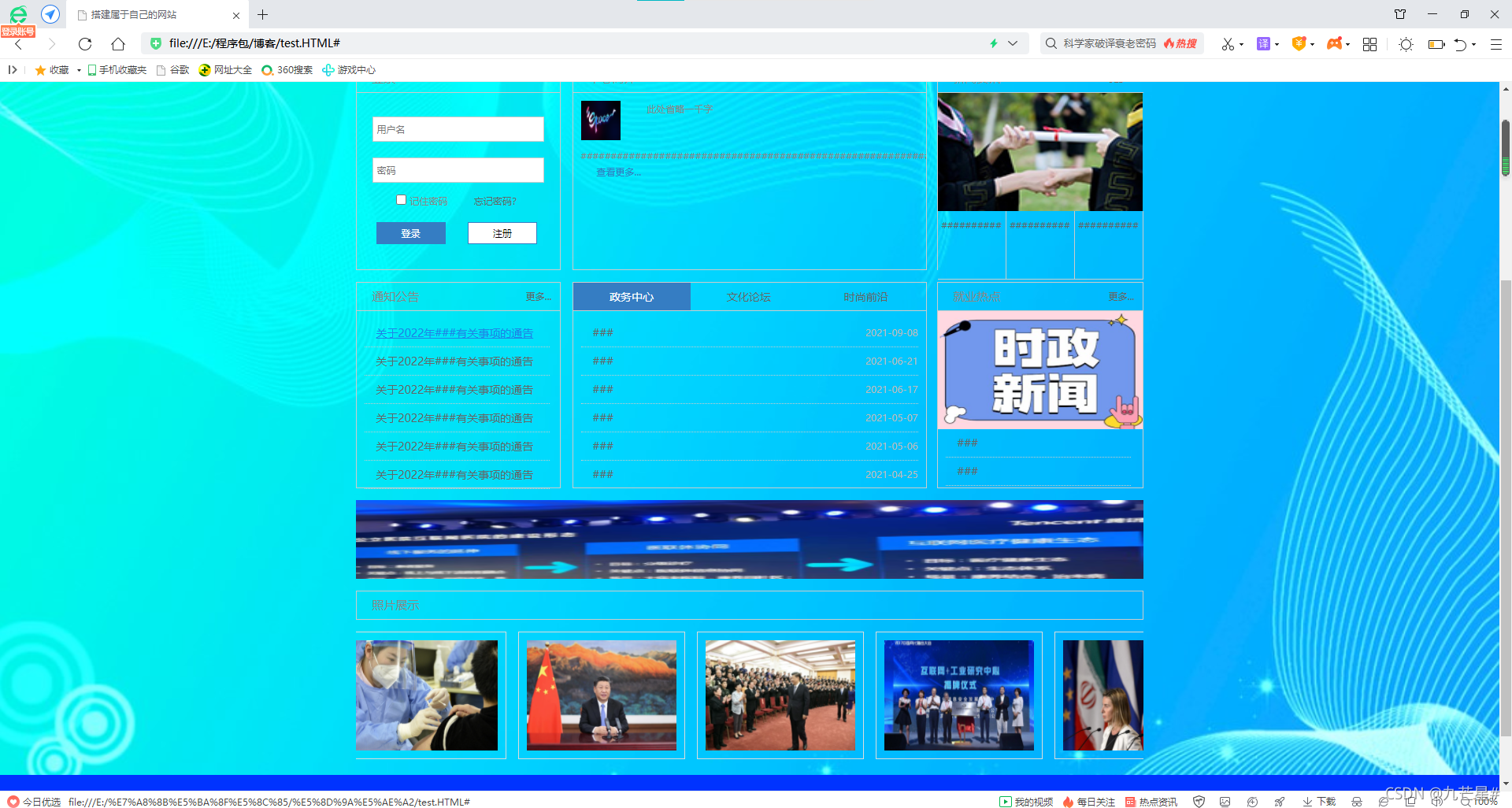The width and height of the screenshot is (1512, 808).
Task: Open the translate dropdown arrow
Action: click(1277, 45)
